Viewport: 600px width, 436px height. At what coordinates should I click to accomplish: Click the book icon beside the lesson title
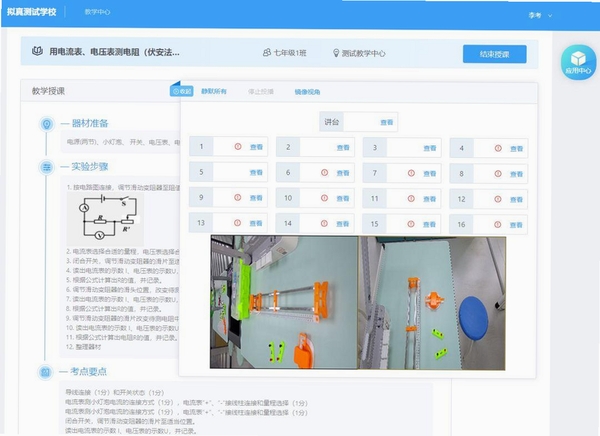38,51
